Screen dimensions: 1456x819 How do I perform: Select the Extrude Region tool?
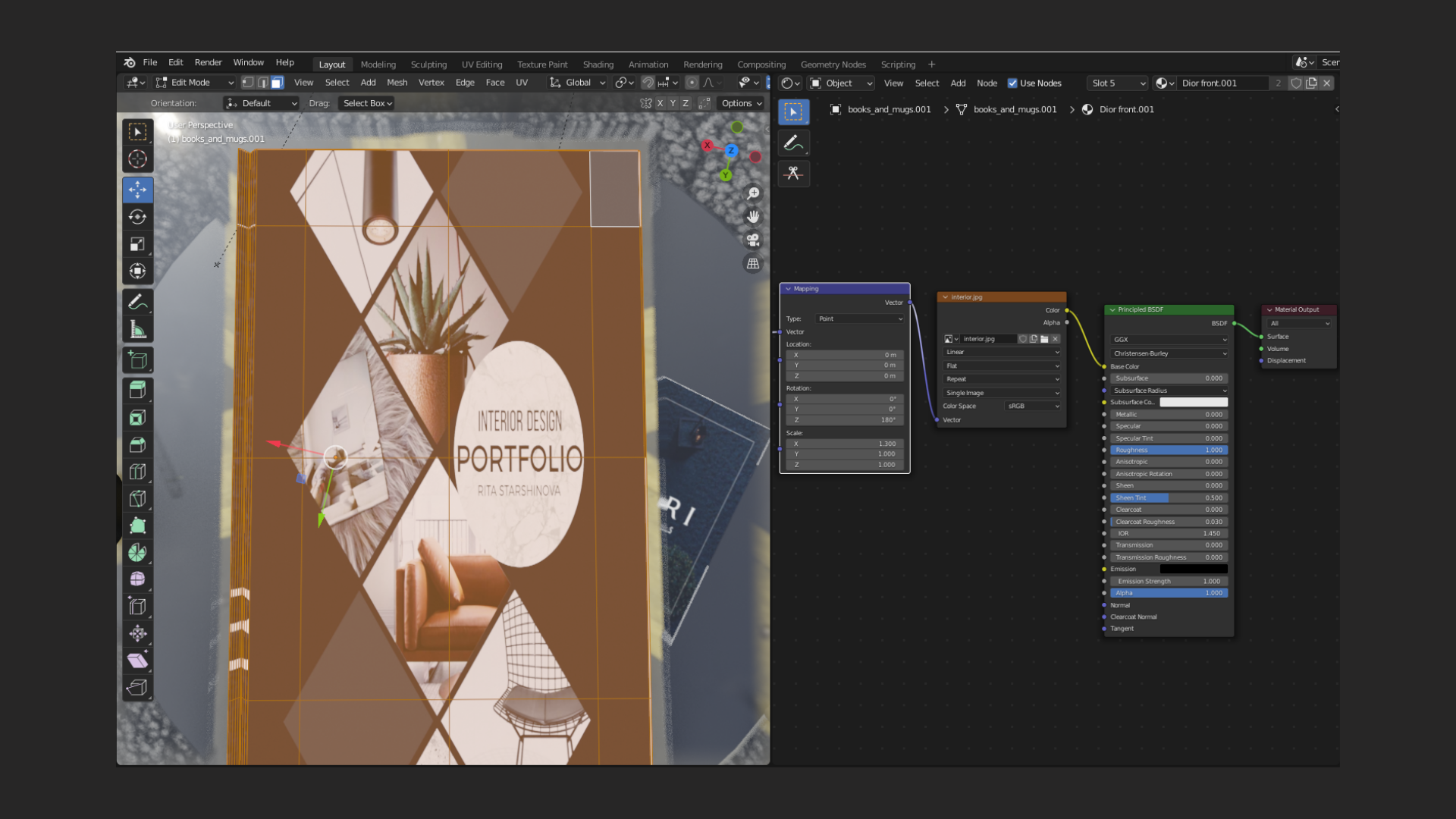tap(137, 390)
